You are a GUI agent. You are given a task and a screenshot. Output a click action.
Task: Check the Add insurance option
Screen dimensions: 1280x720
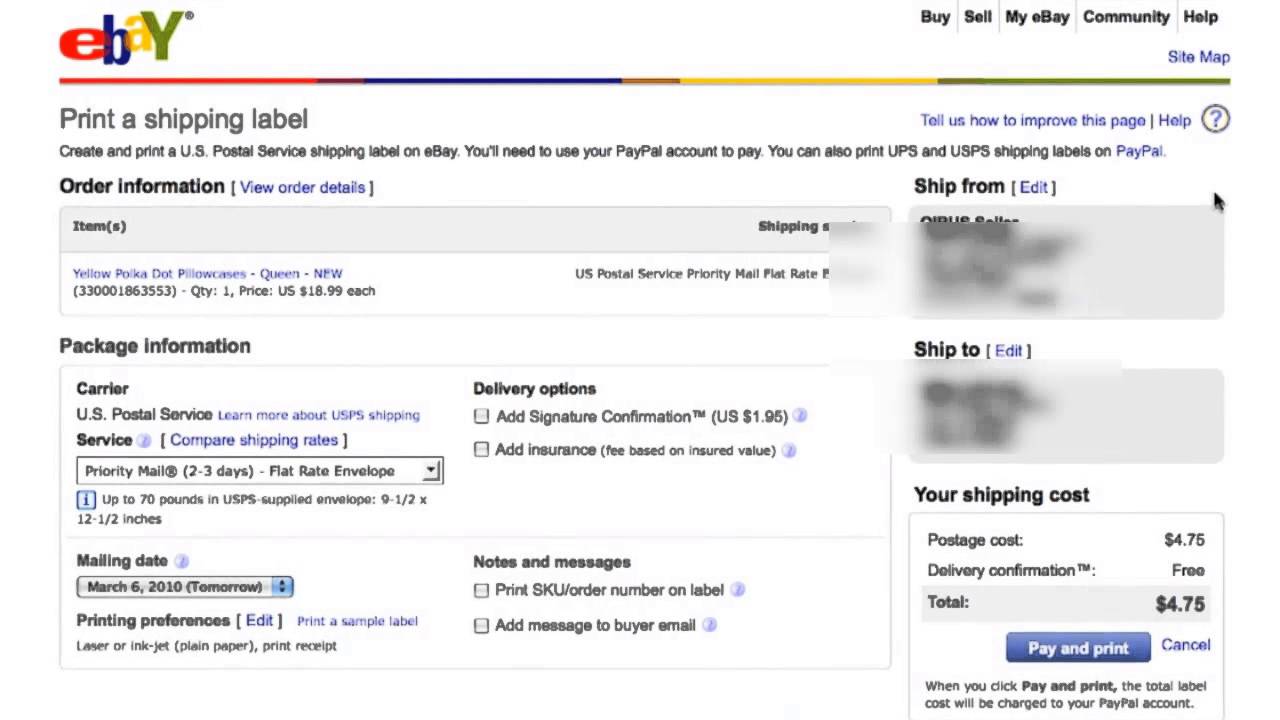(x=481, y=450)
